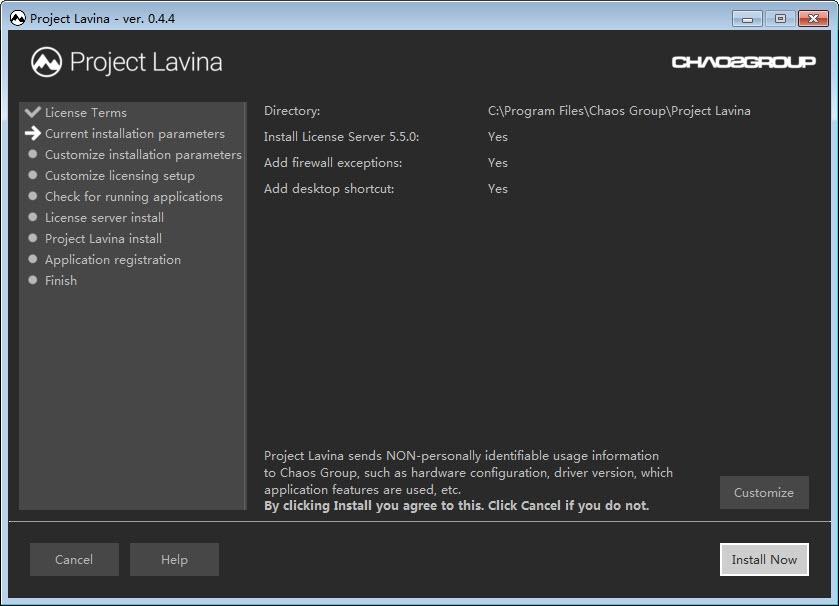This screenshot has width=839, height=606.
Task: Click the title bar Lavina app icon
Action: pos(18,19)
